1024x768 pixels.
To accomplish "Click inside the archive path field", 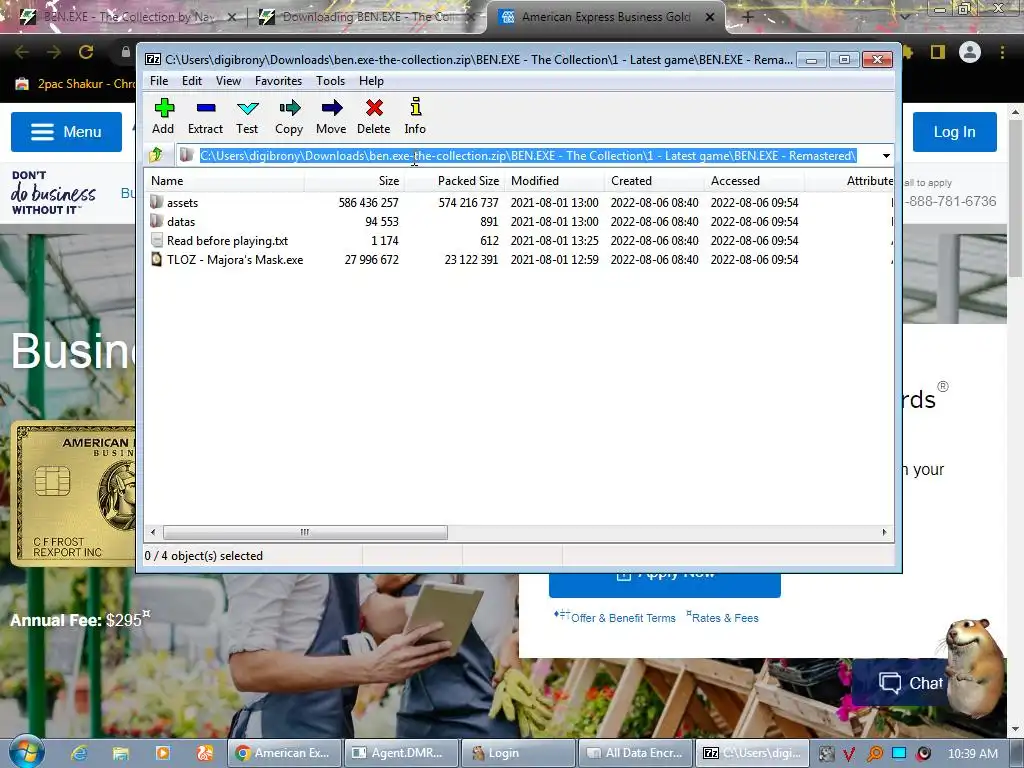I will click(x=528, y=155).
